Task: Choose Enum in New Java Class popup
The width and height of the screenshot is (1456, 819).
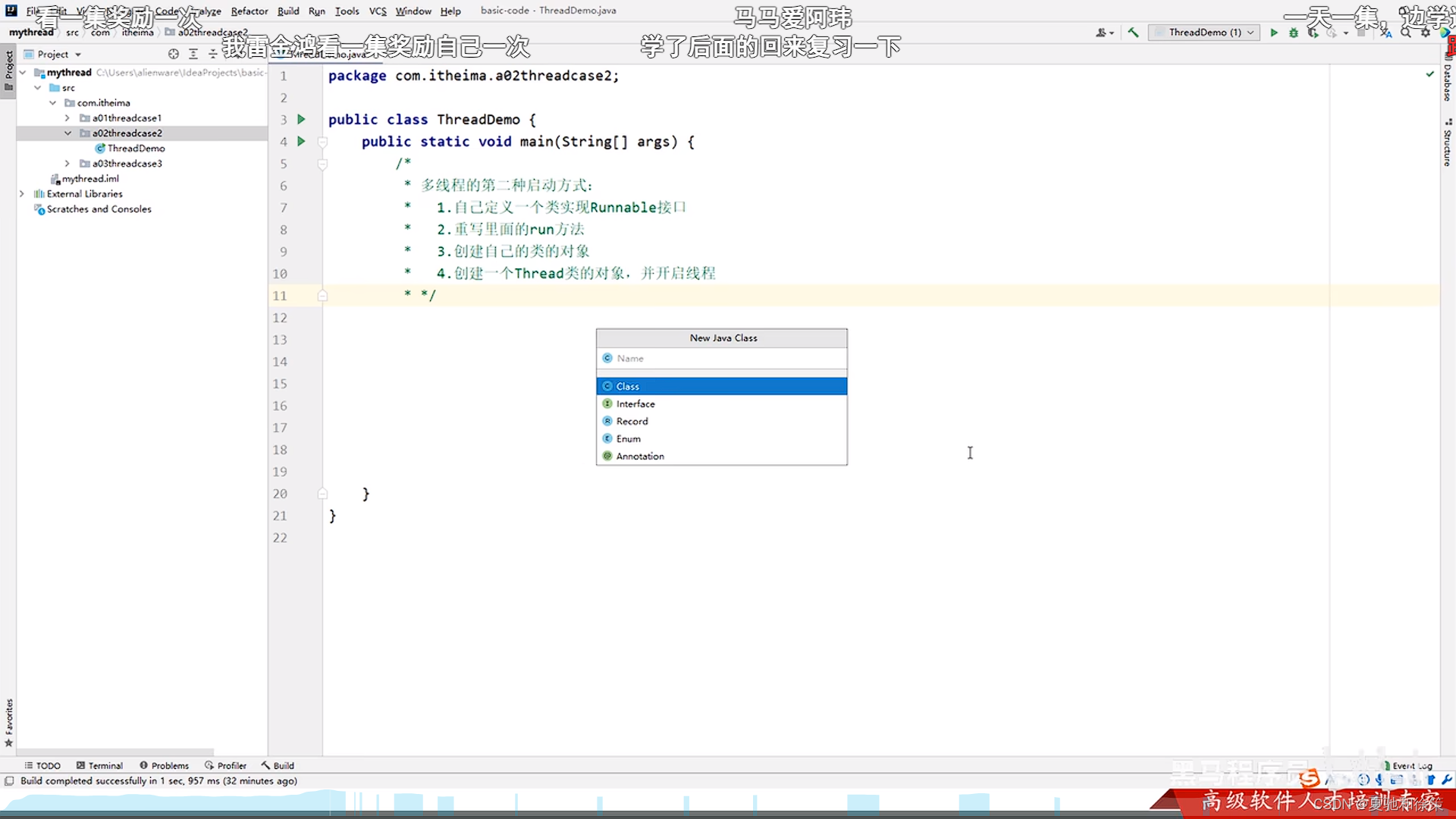Action: point(628,438)
